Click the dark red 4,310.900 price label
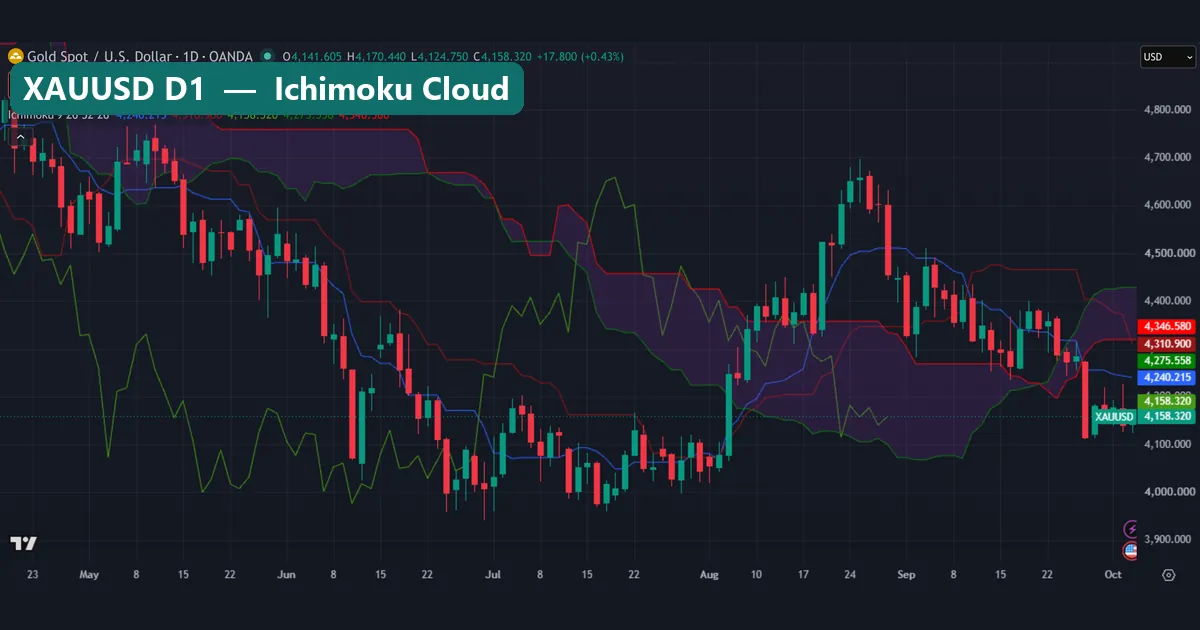 (x=1168, y=343)
